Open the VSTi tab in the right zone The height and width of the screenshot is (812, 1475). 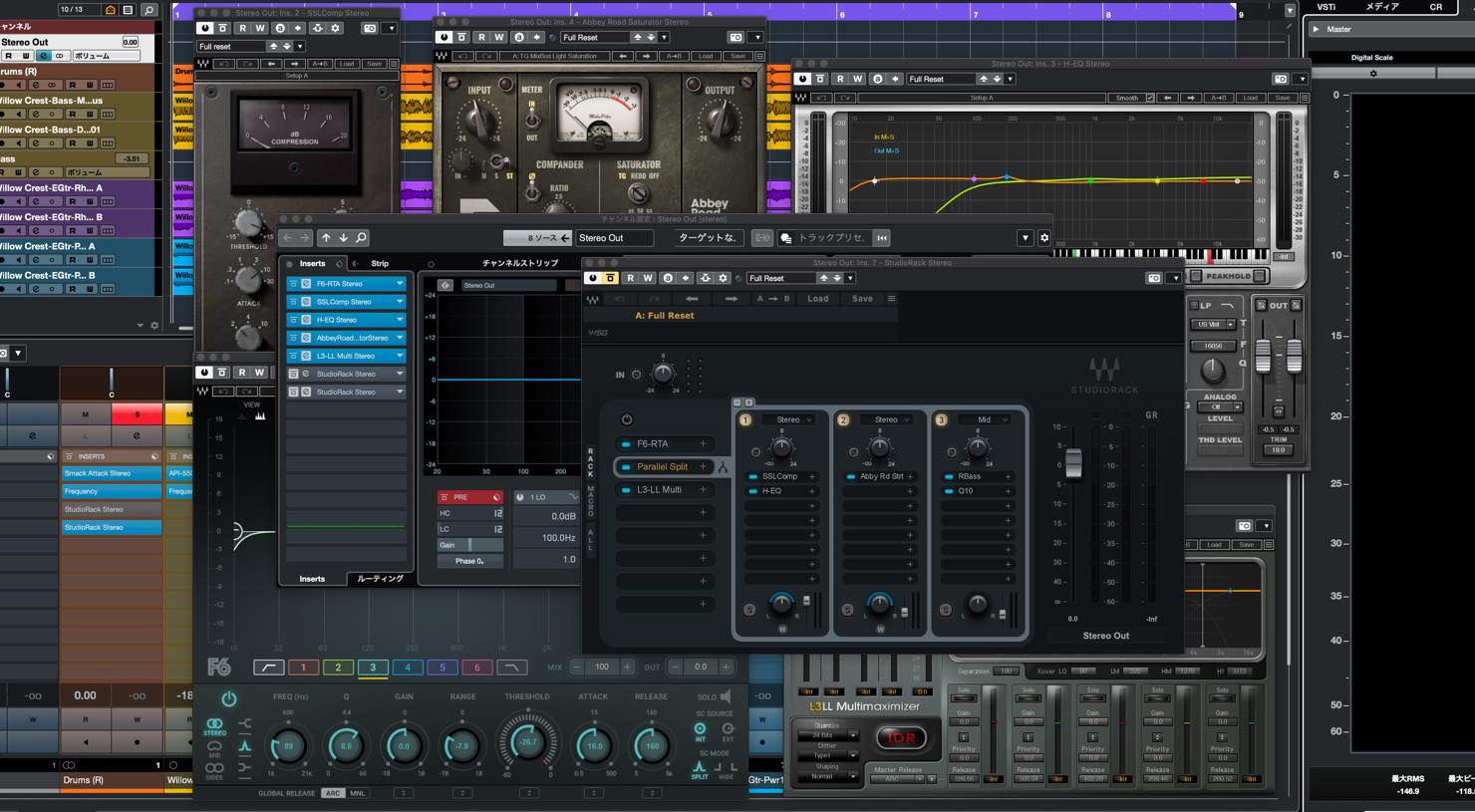tap(1327, 7)
